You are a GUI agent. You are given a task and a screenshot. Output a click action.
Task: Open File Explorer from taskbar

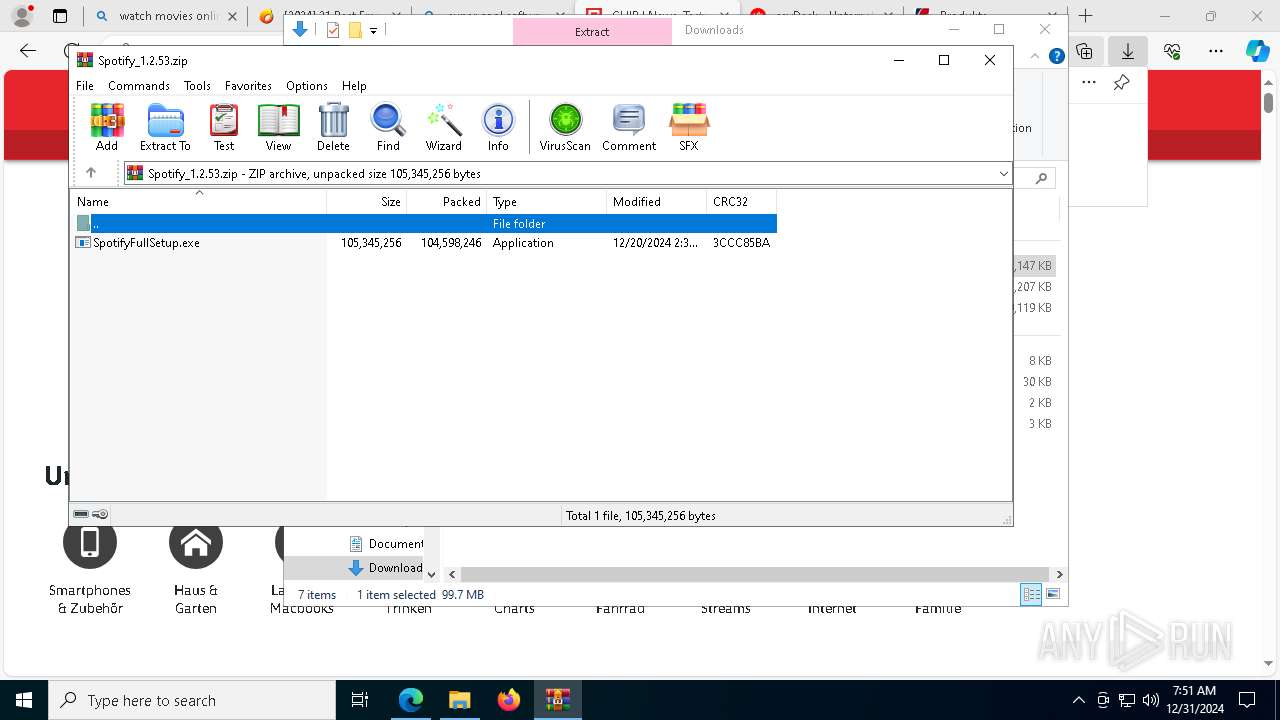pos(459,700)
